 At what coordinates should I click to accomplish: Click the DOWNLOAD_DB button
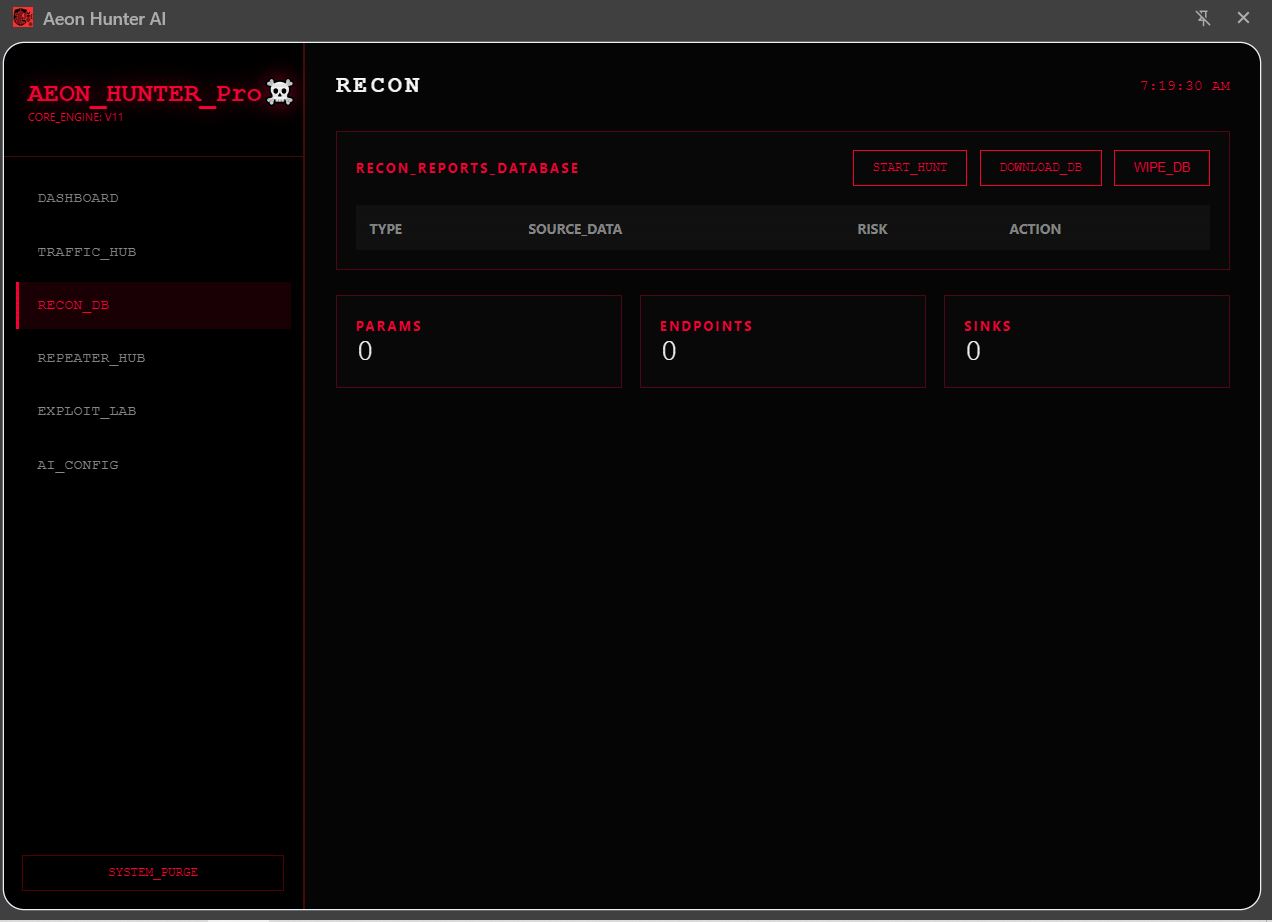pyautogui.click(x=1040, y=168)
